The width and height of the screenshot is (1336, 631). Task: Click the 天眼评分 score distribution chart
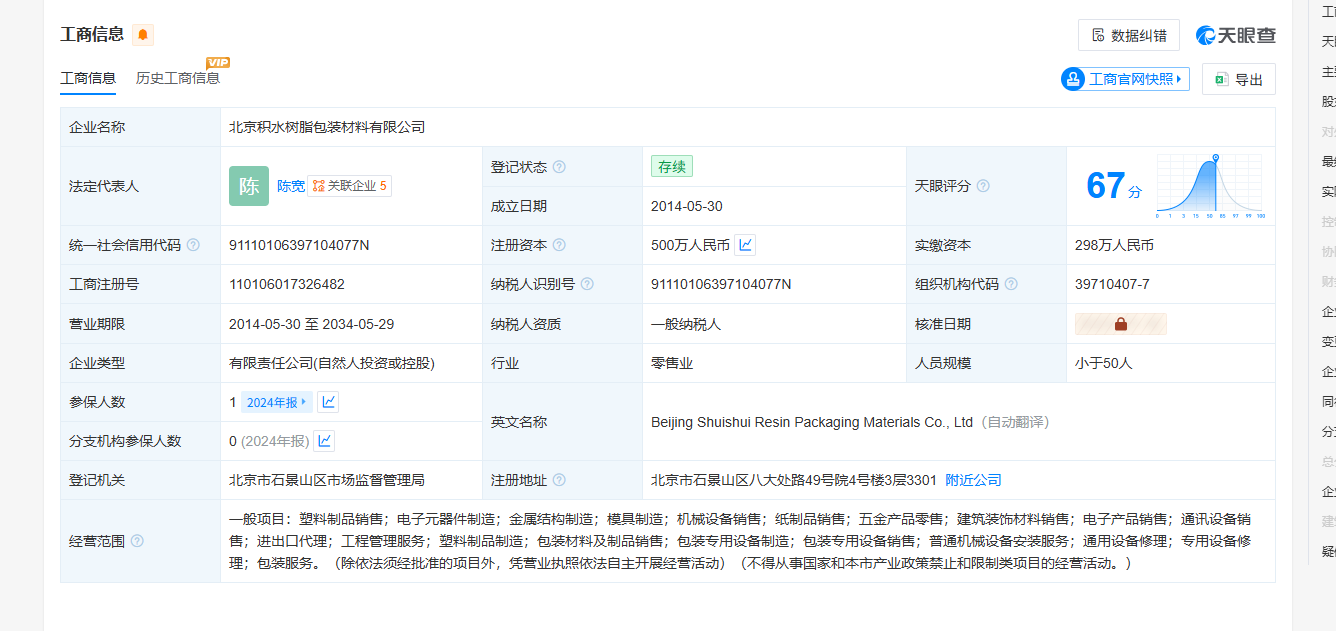[x=1210, y=186]
